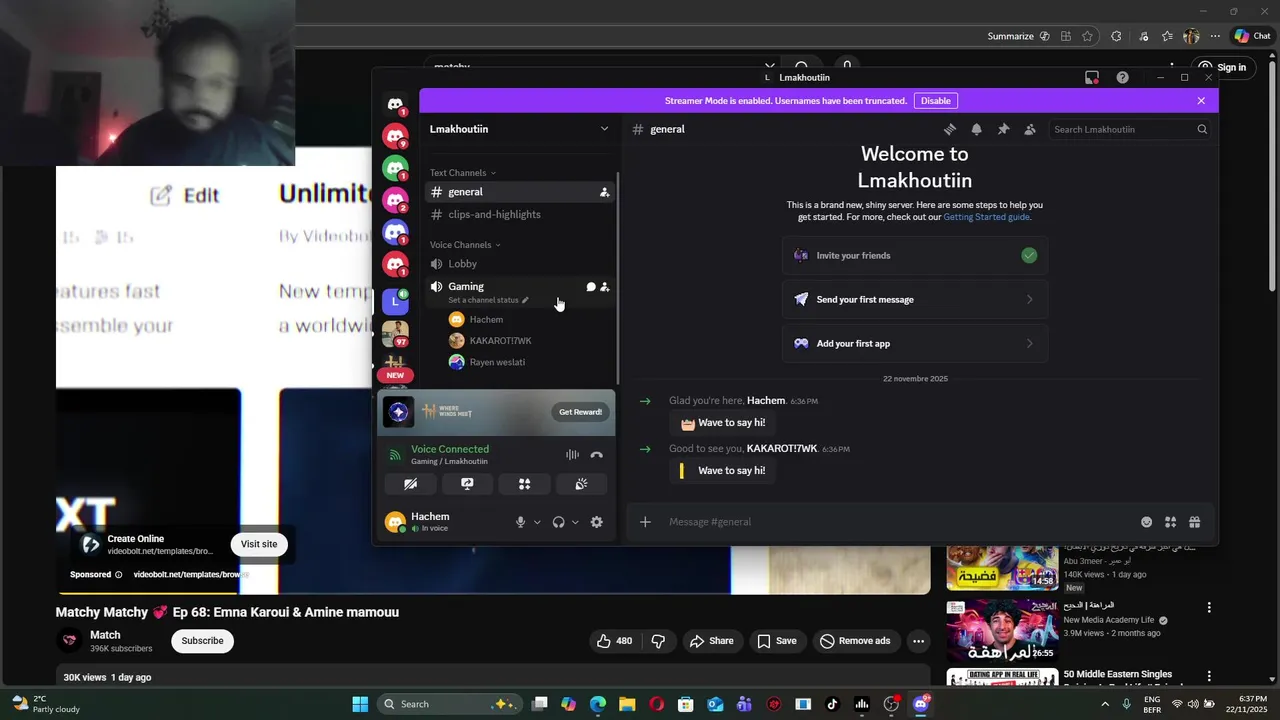Click the L server icon in sidebar
Image resolution: width=1280 pixels, height=720 pixels.
coord(396,300)
